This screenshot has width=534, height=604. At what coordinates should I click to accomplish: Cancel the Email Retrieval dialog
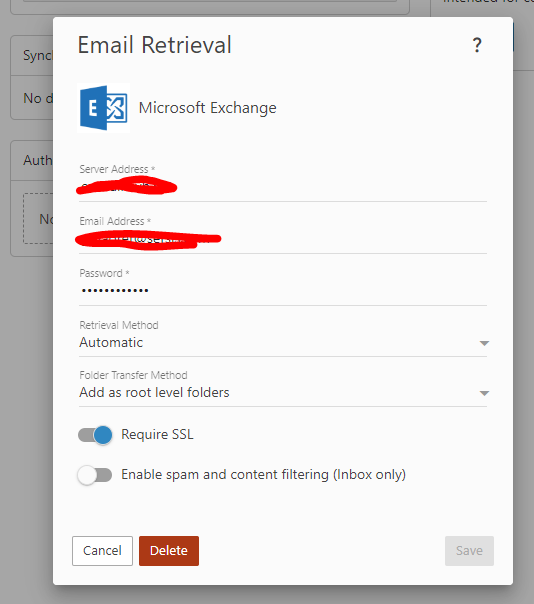coord(102,551)
